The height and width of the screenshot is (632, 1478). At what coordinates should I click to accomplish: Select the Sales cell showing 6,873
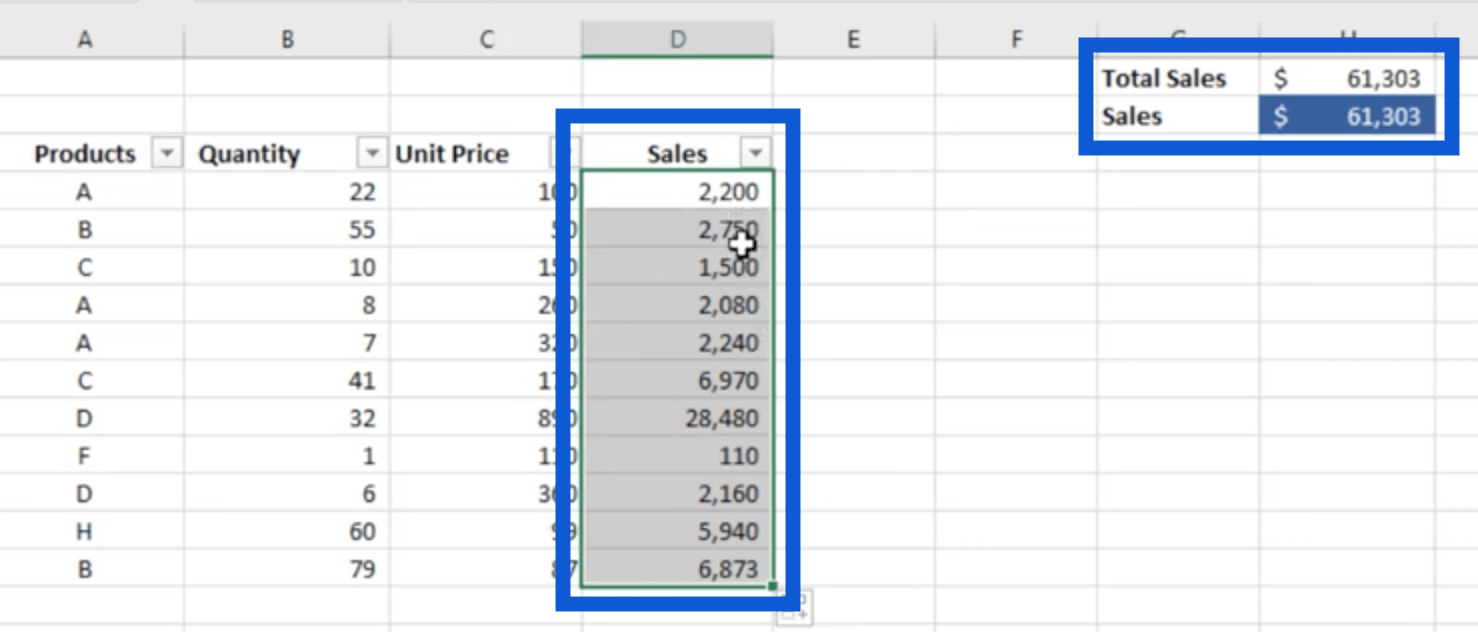pos(678,569)
